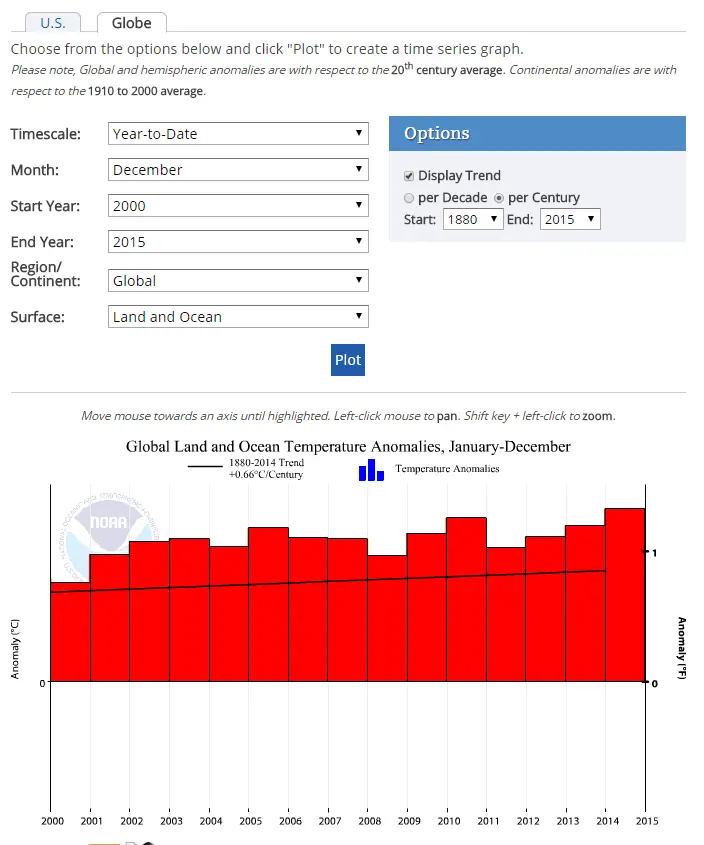The width and height of the screenshot is (704, 845).
Task: Click the black trend line legend marker
Action: 205,467
